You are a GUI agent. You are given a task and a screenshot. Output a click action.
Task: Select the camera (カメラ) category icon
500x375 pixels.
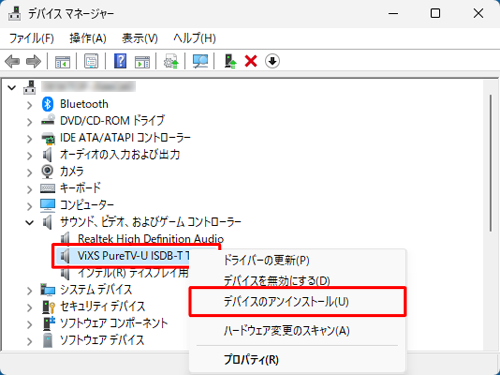[48, 171]
